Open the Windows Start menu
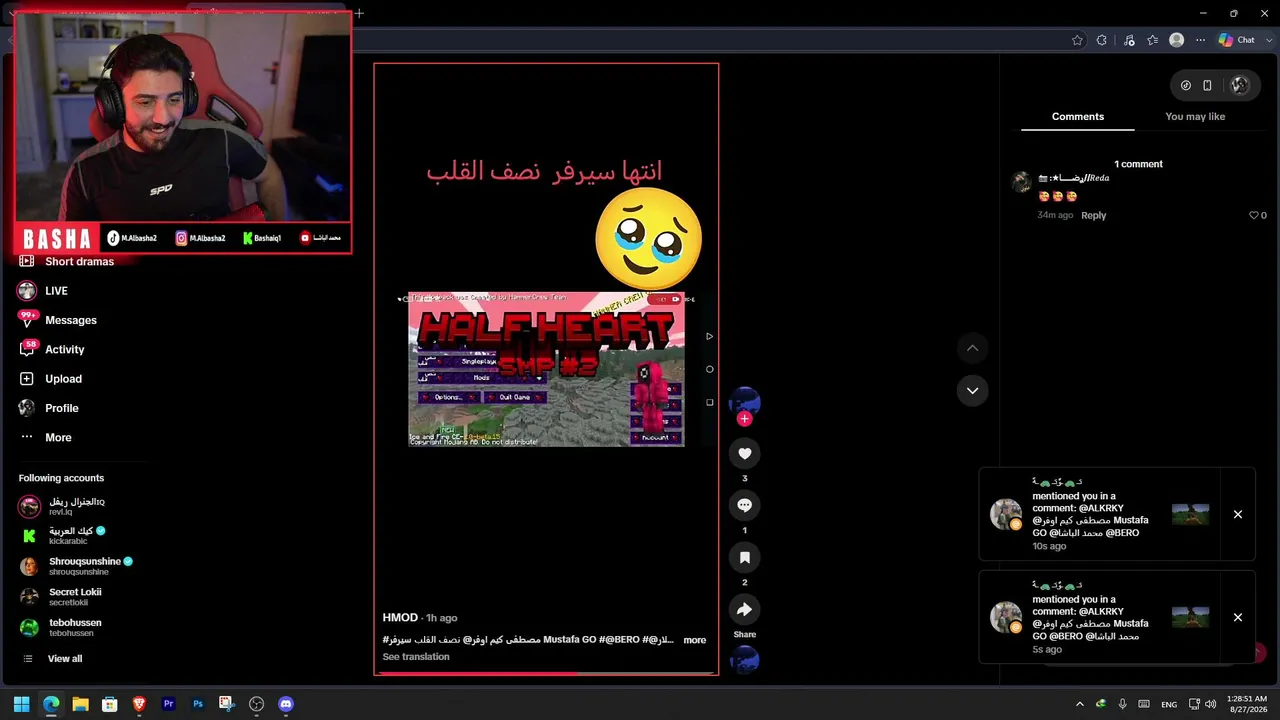Viewport: 1280px width, 720px height. pos(21,704)
